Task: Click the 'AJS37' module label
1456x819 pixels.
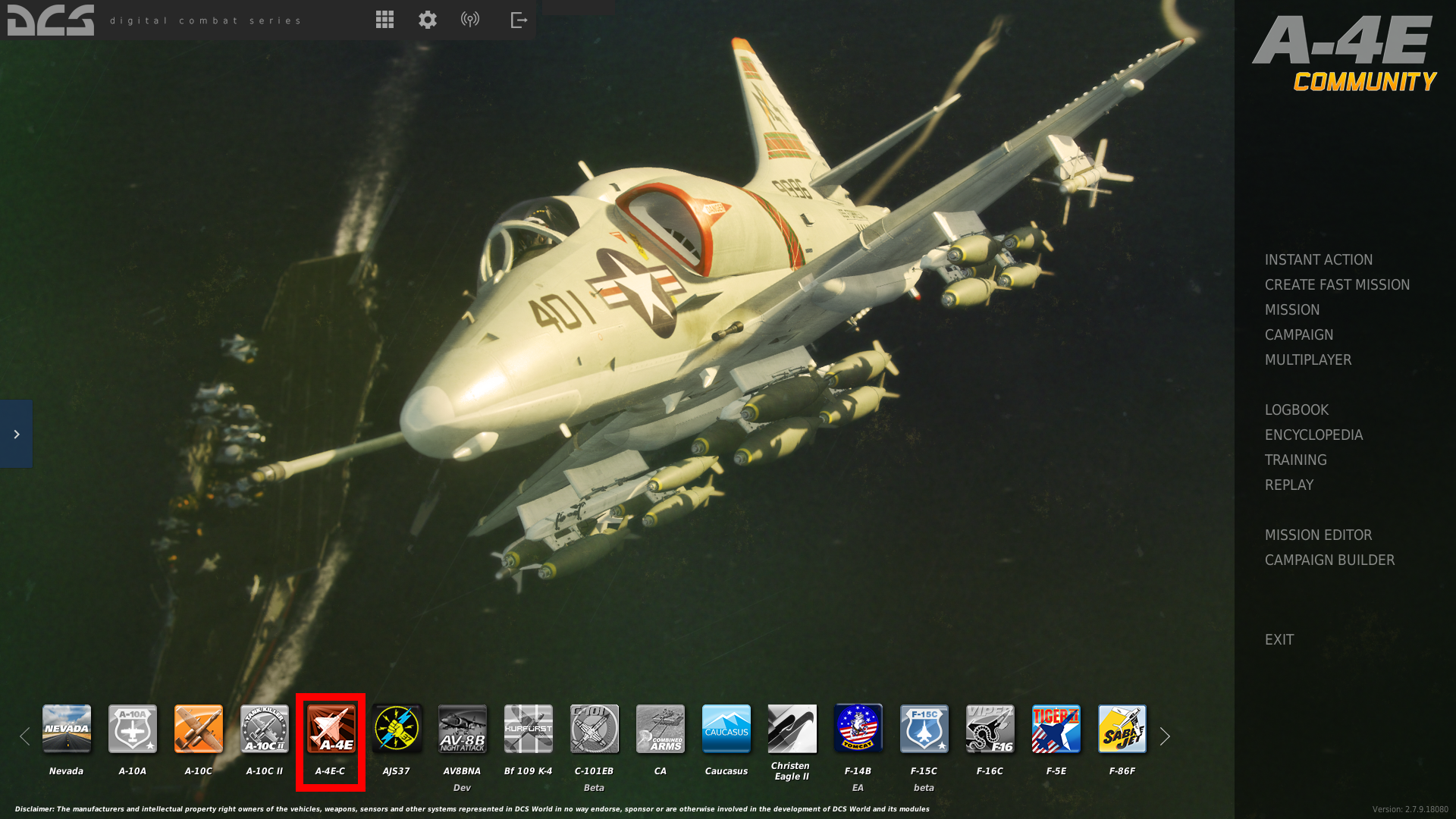Action: coord(396,771)
